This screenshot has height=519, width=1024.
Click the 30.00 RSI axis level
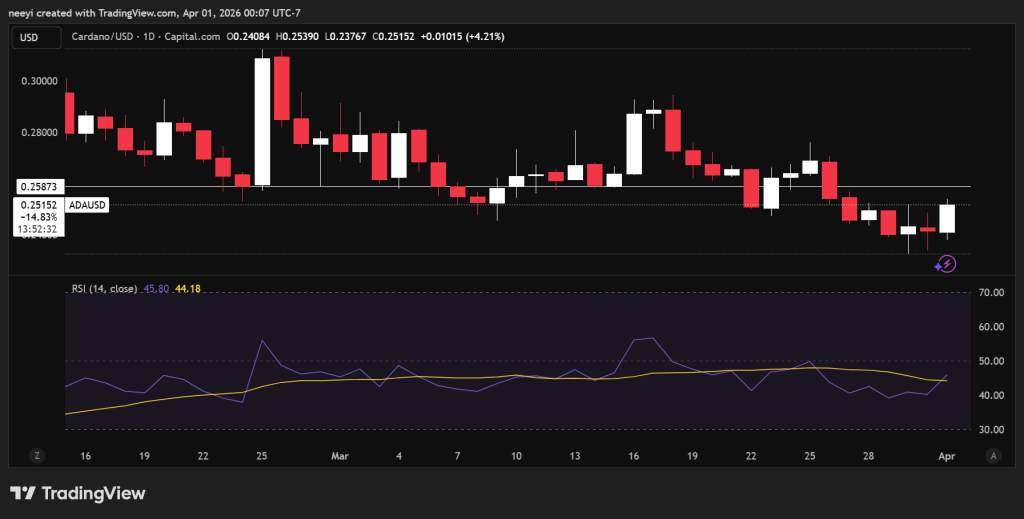coord(992,430)
